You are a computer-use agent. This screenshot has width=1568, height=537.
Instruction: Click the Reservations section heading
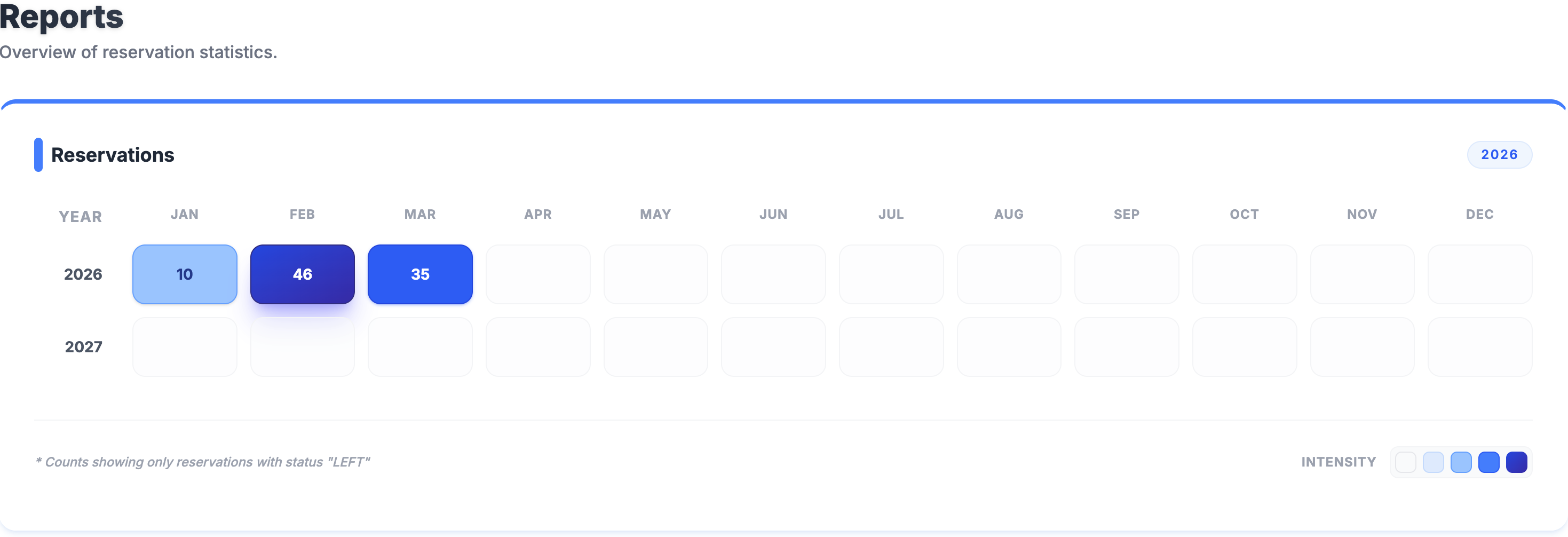[113, 155]
